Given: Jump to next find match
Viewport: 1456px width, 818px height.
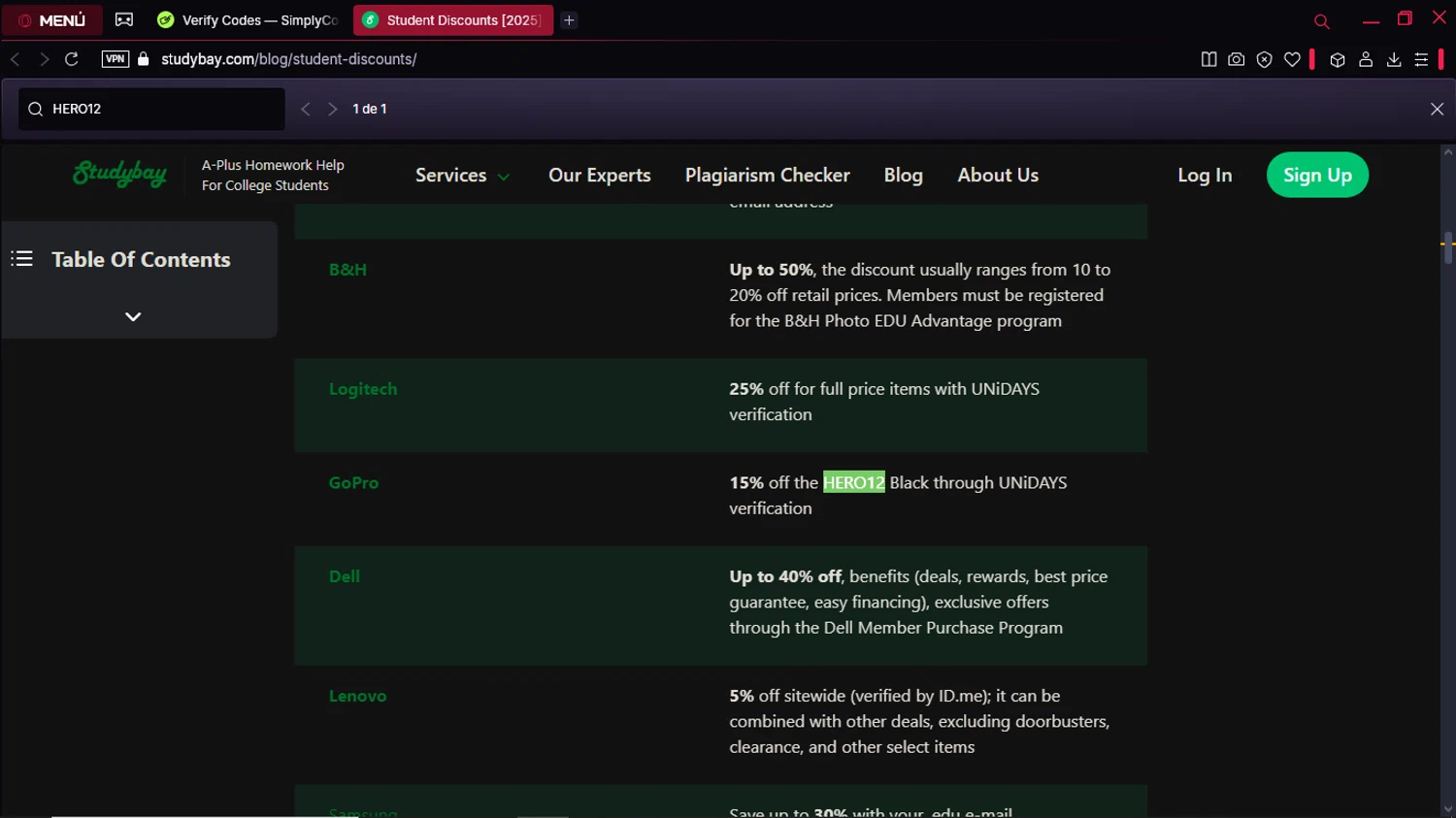Looking at the screenshot, I should (333, 109).
